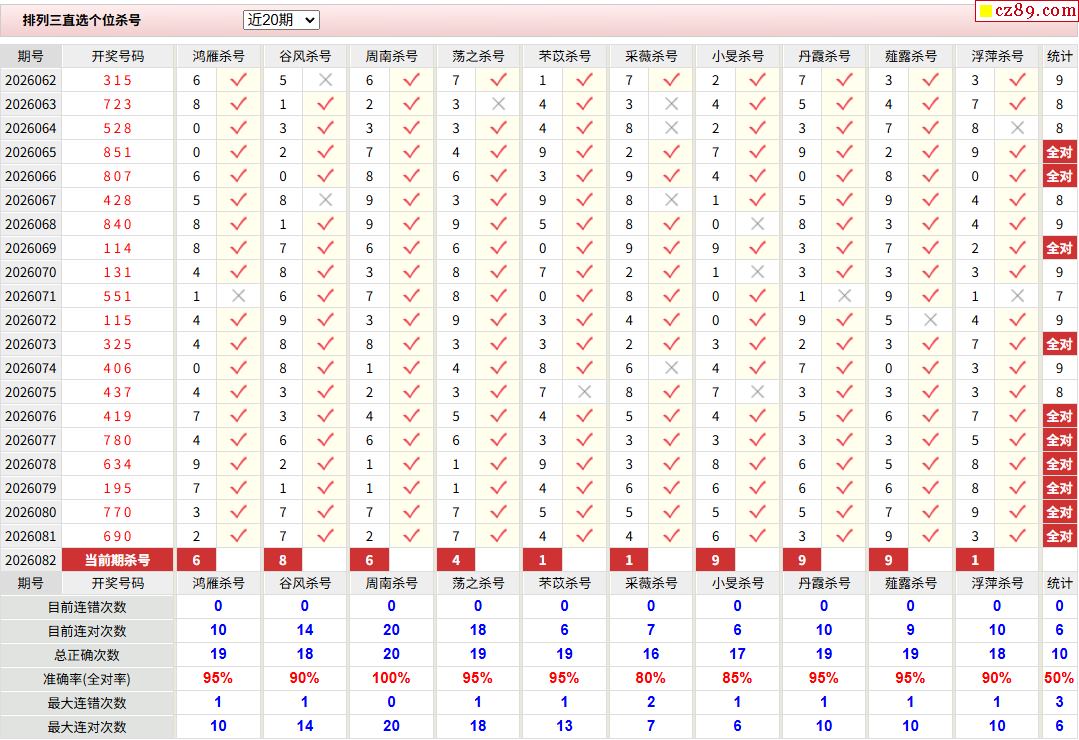The width and height of the screenshot is (1079, 740).
Task: Click the top 鸿雁杀号 column header
Action: tap(218, 56)
